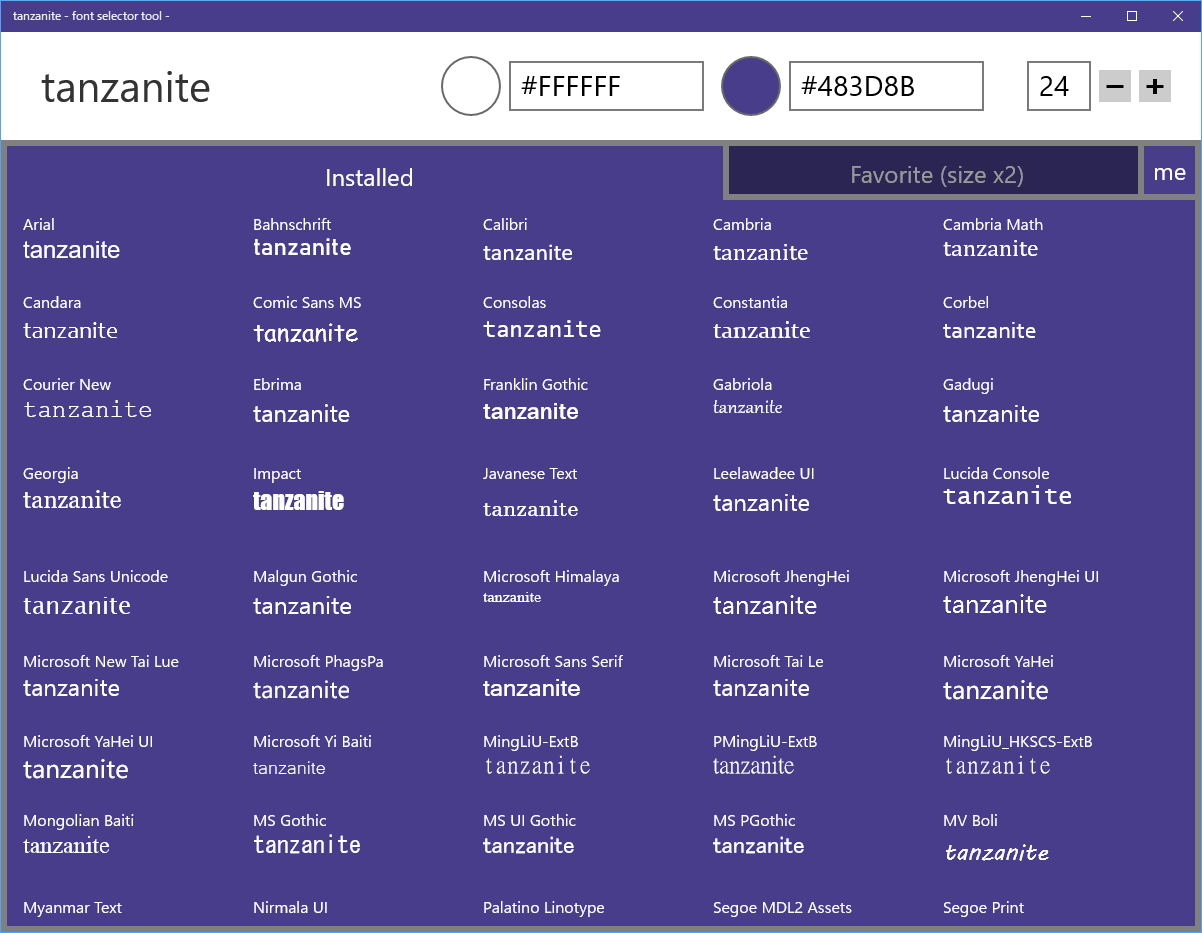The height and width of the screenshot is (933, 1202).
Task: Switch to the Favorite (size x2) tab
Action: click(x=932, y=171)
